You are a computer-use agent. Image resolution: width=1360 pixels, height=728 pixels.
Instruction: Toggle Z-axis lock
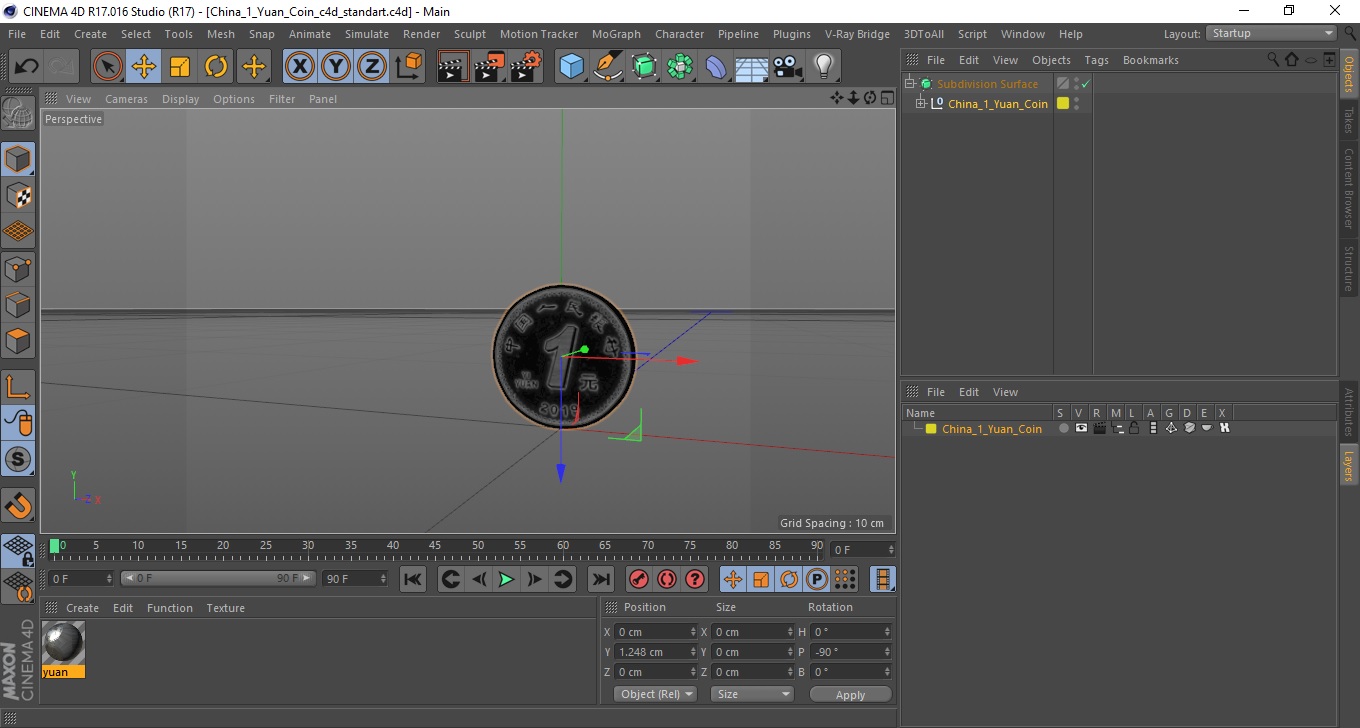[372, 67]
